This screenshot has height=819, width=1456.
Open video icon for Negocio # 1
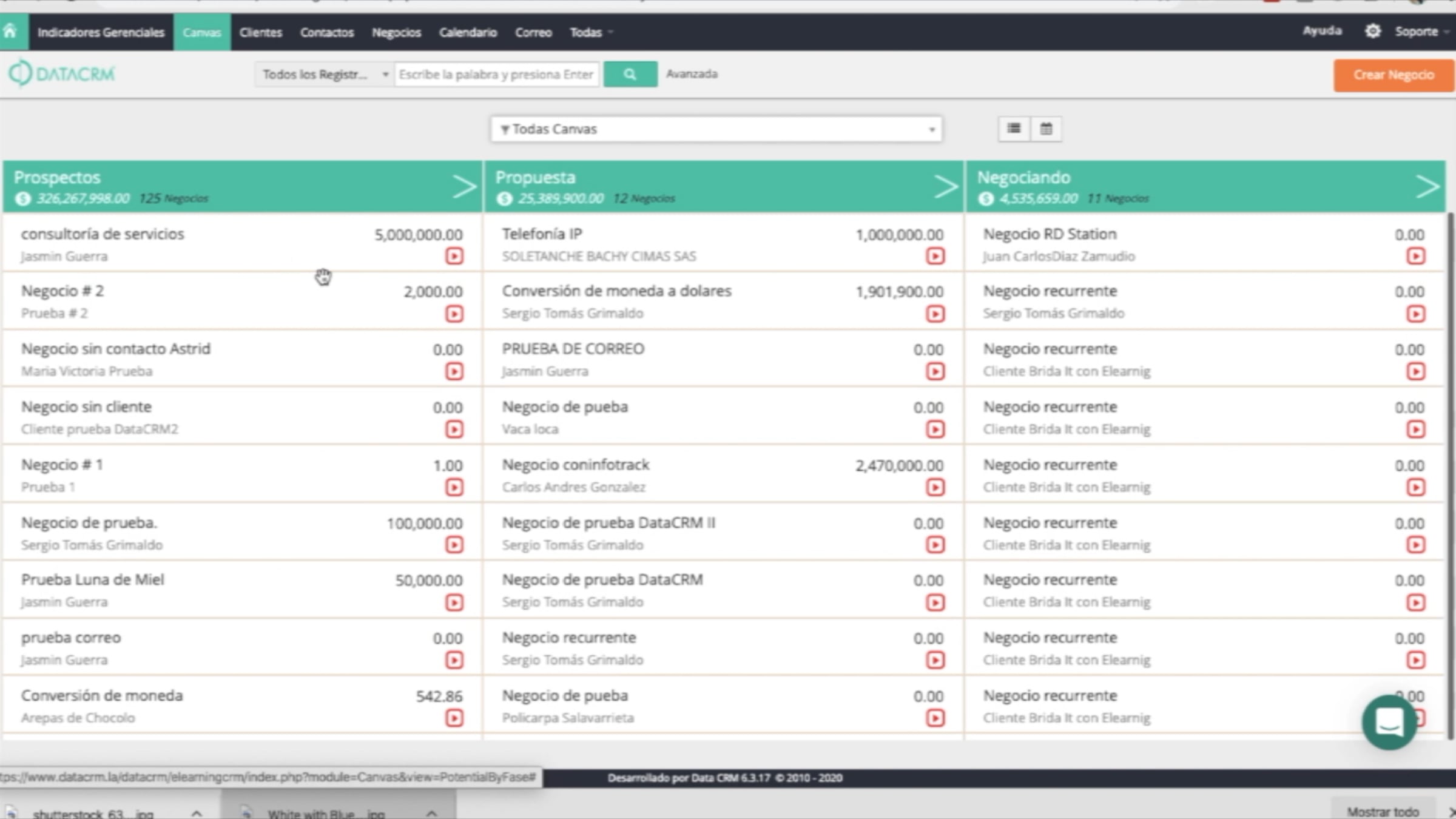coord(454,487)
